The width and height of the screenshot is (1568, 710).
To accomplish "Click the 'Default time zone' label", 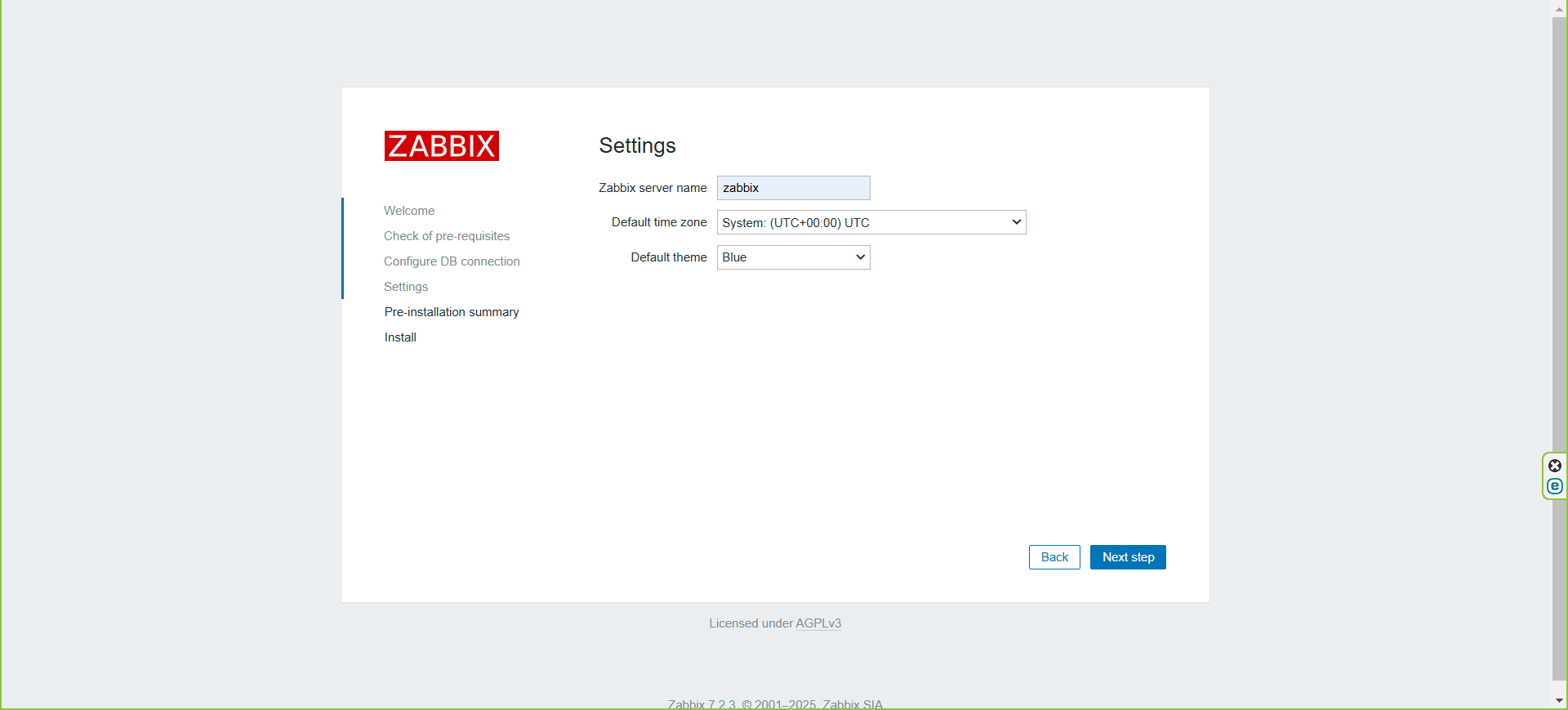I will 659,222.
